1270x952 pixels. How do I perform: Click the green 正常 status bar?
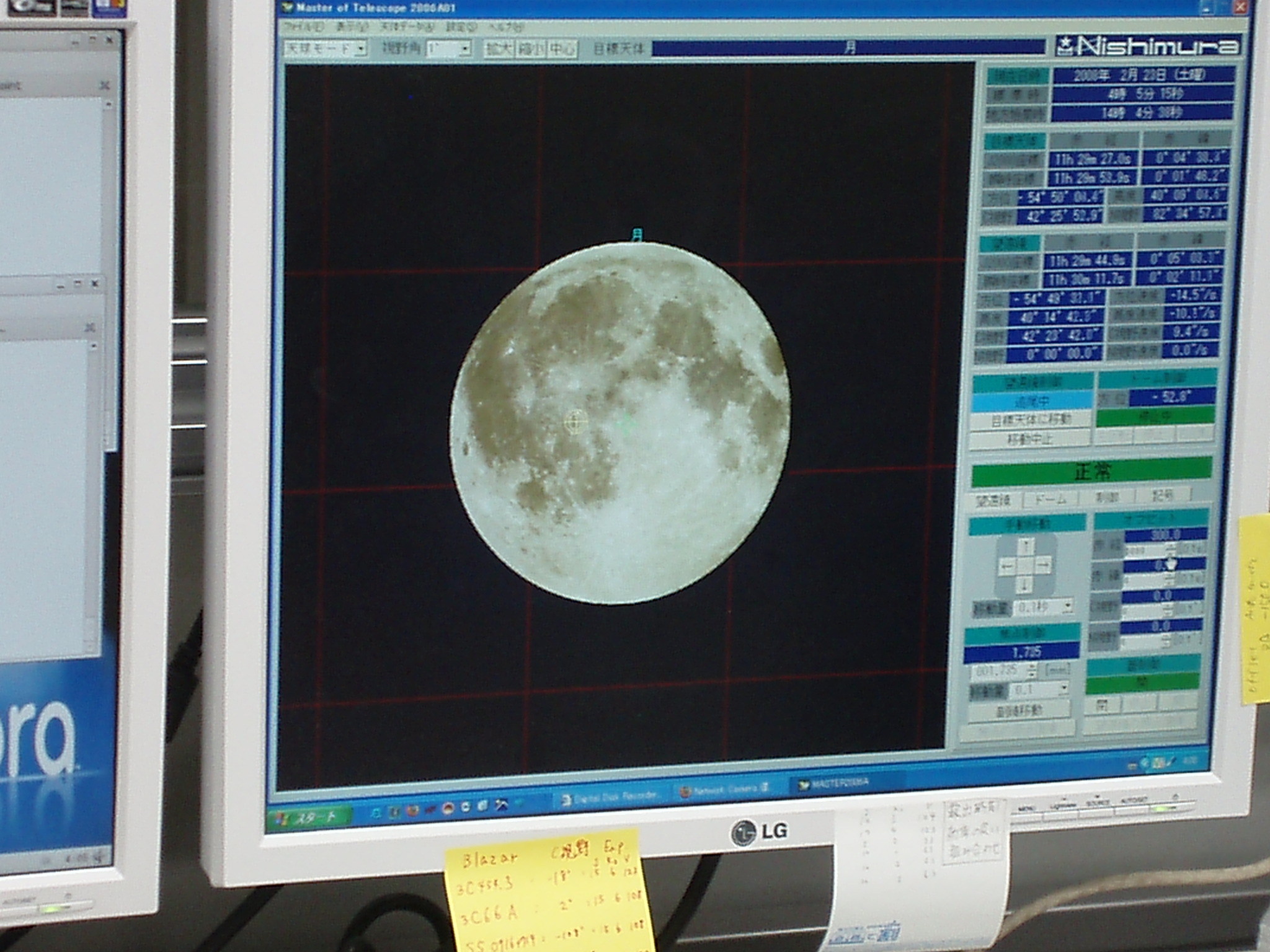pos(1092,472)
